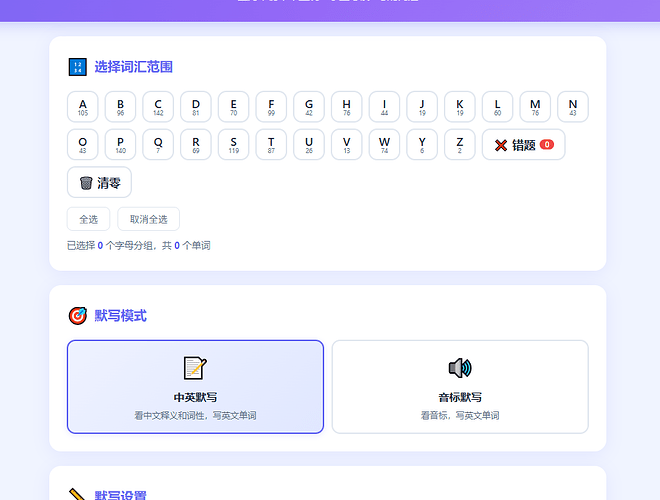Click the target icon beside 默写模式
Screen dimensions: 660x500
(x=77, y=316)
